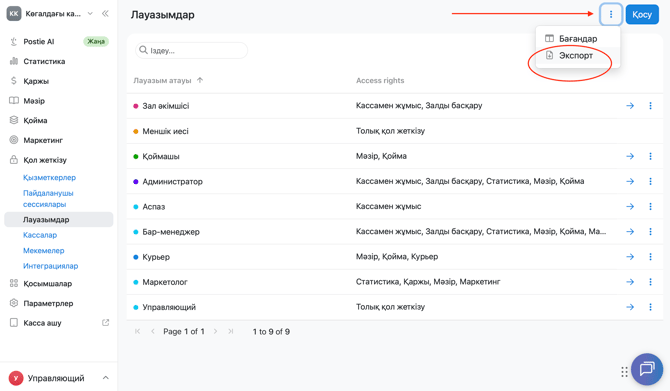Go to Интеграциялар link
This screenshot has width=670, height=391.
[50, 266]
